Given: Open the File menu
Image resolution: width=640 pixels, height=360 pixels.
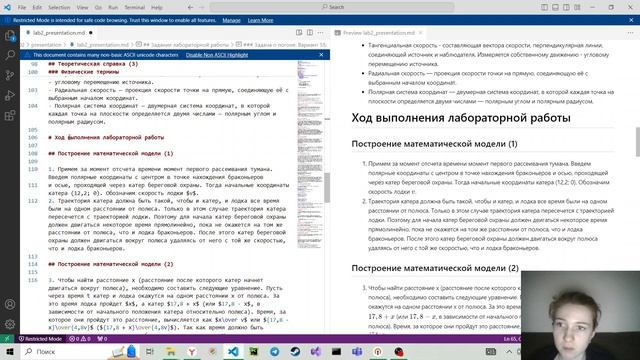Looking at the screenshot, I should tap(22, 7).
